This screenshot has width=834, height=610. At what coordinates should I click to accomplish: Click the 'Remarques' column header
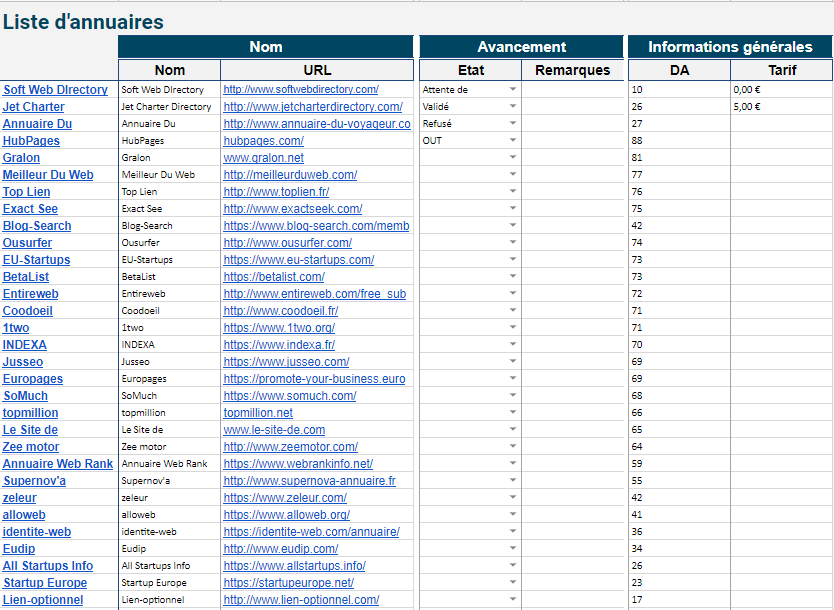(572, 70)
